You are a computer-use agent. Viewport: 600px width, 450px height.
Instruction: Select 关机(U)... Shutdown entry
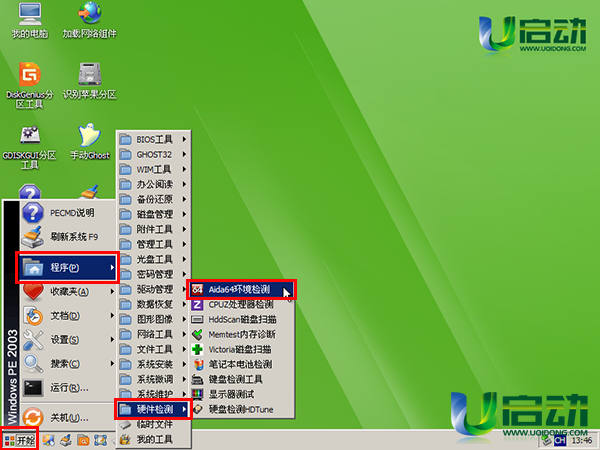[x=68, y=417]
